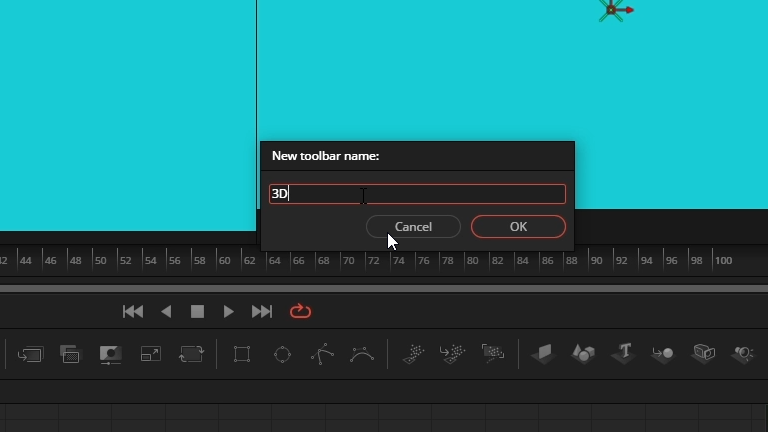The height and width of the screenshot is (432, 768).
Task: Add a Merge 3D node
Action: point(663,354)
